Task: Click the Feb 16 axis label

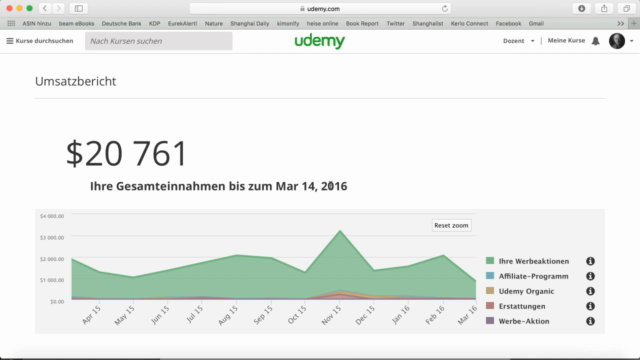Action: (x=435, y=315)
